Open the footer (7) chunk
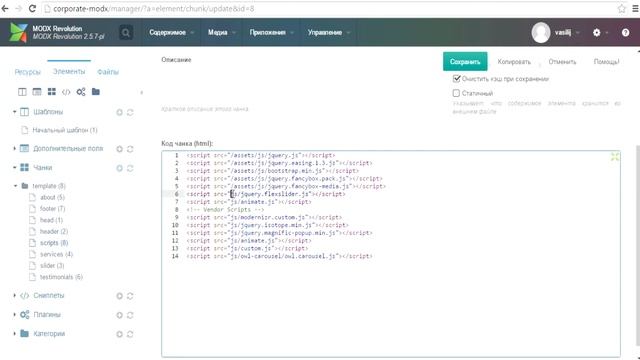The height and width of the screenshot is (360, 640). click(x=52, y=209)
